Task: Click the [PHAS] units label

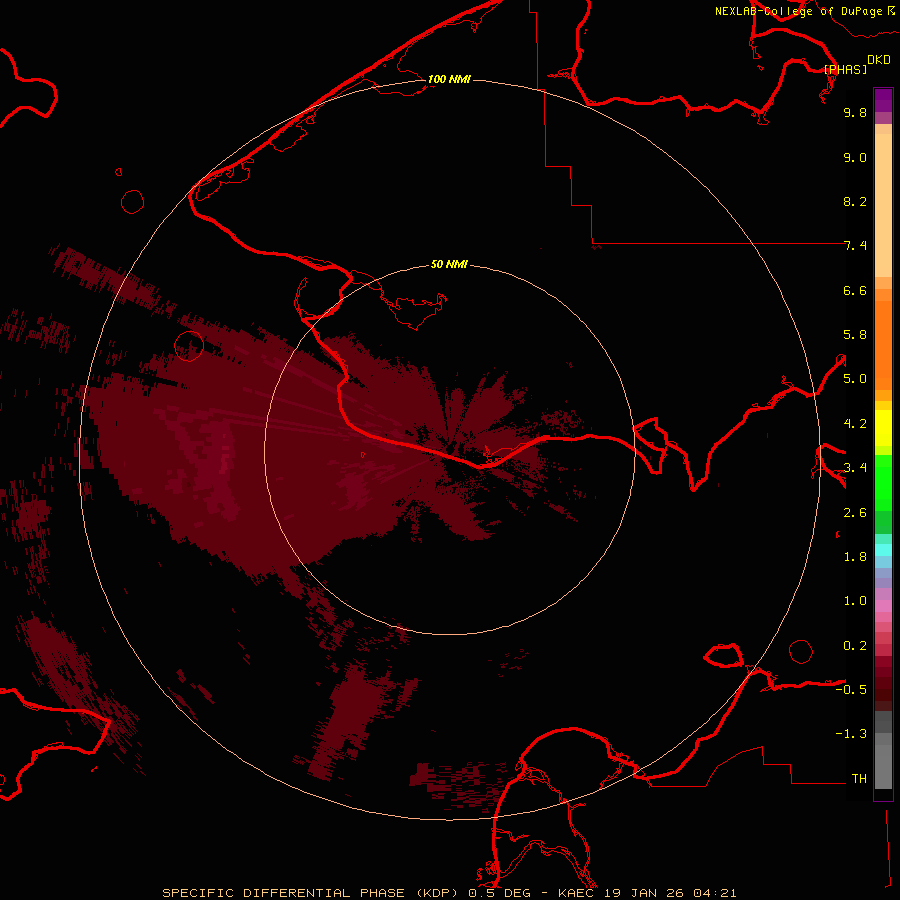Action: point(845,69)
